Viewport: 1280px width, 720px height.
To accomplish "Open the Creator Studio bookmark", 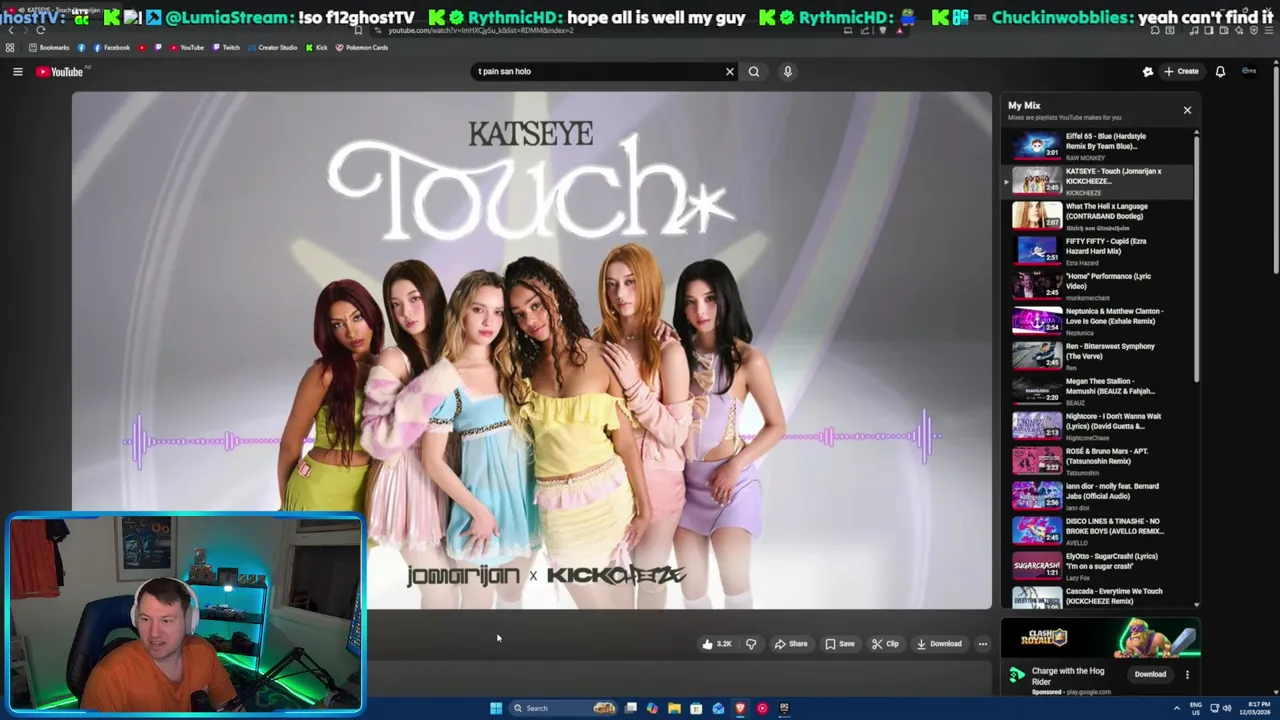I will 272,47.
